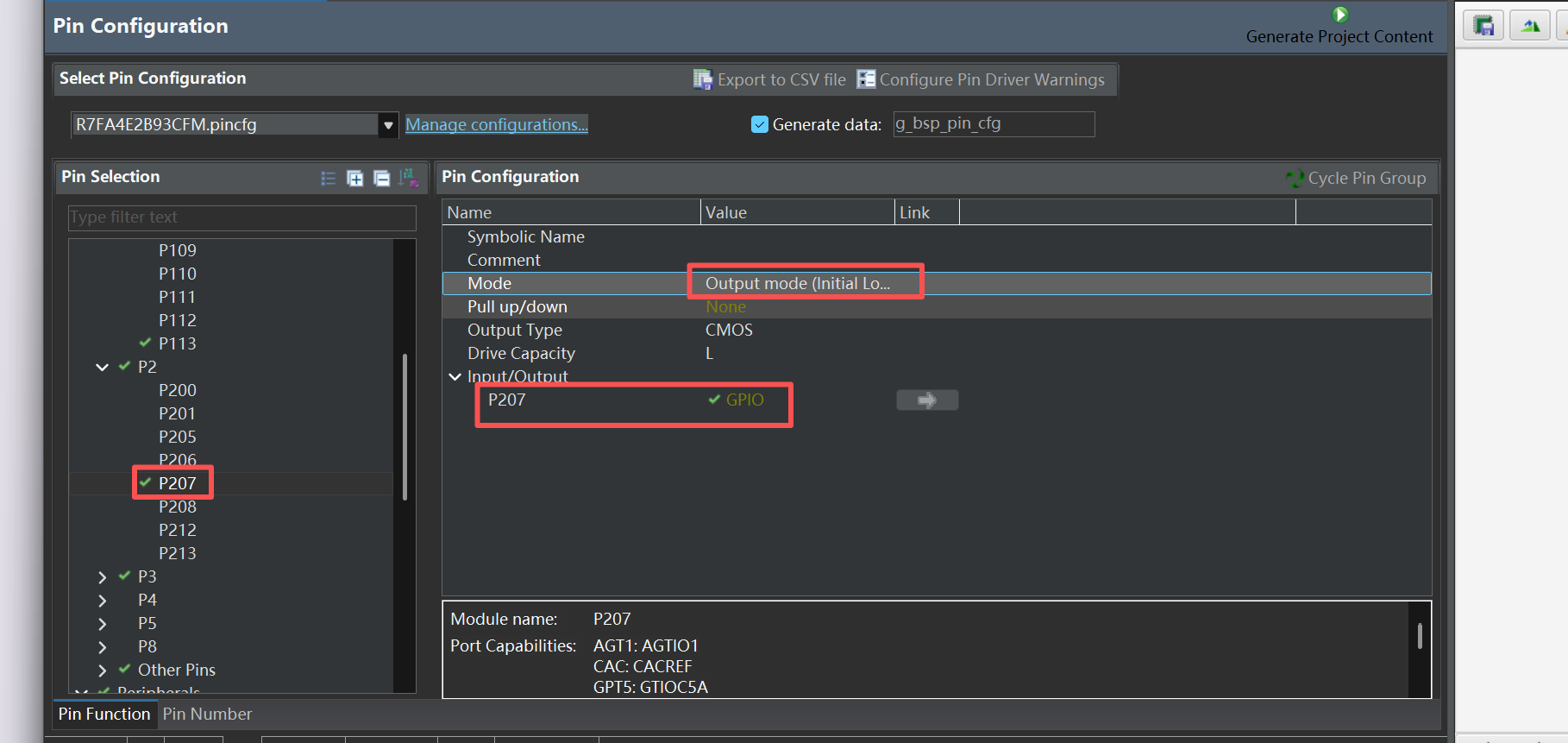The height and width of the screenshot is (743, 1568).
Task: Click the Pull up/down value None
Action: (x=725, y=306)
